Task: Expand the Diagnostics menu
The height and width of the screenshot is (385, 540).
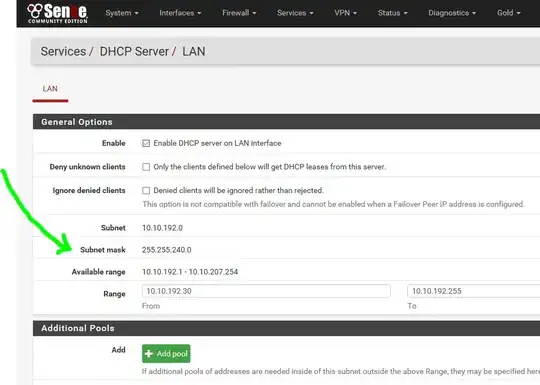Action: click(452, 13)
